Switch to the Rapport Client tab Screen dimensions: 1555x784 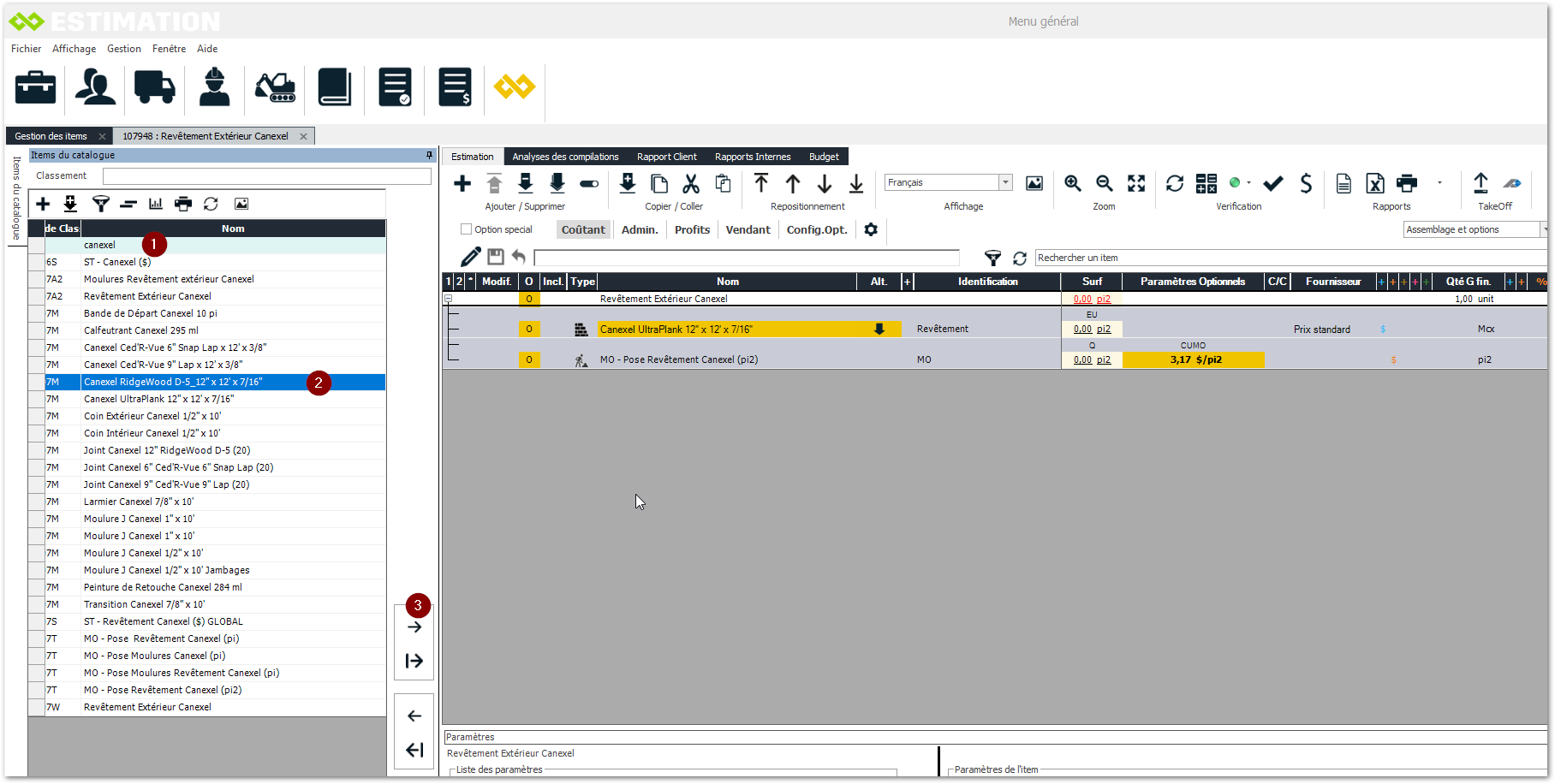666,157
